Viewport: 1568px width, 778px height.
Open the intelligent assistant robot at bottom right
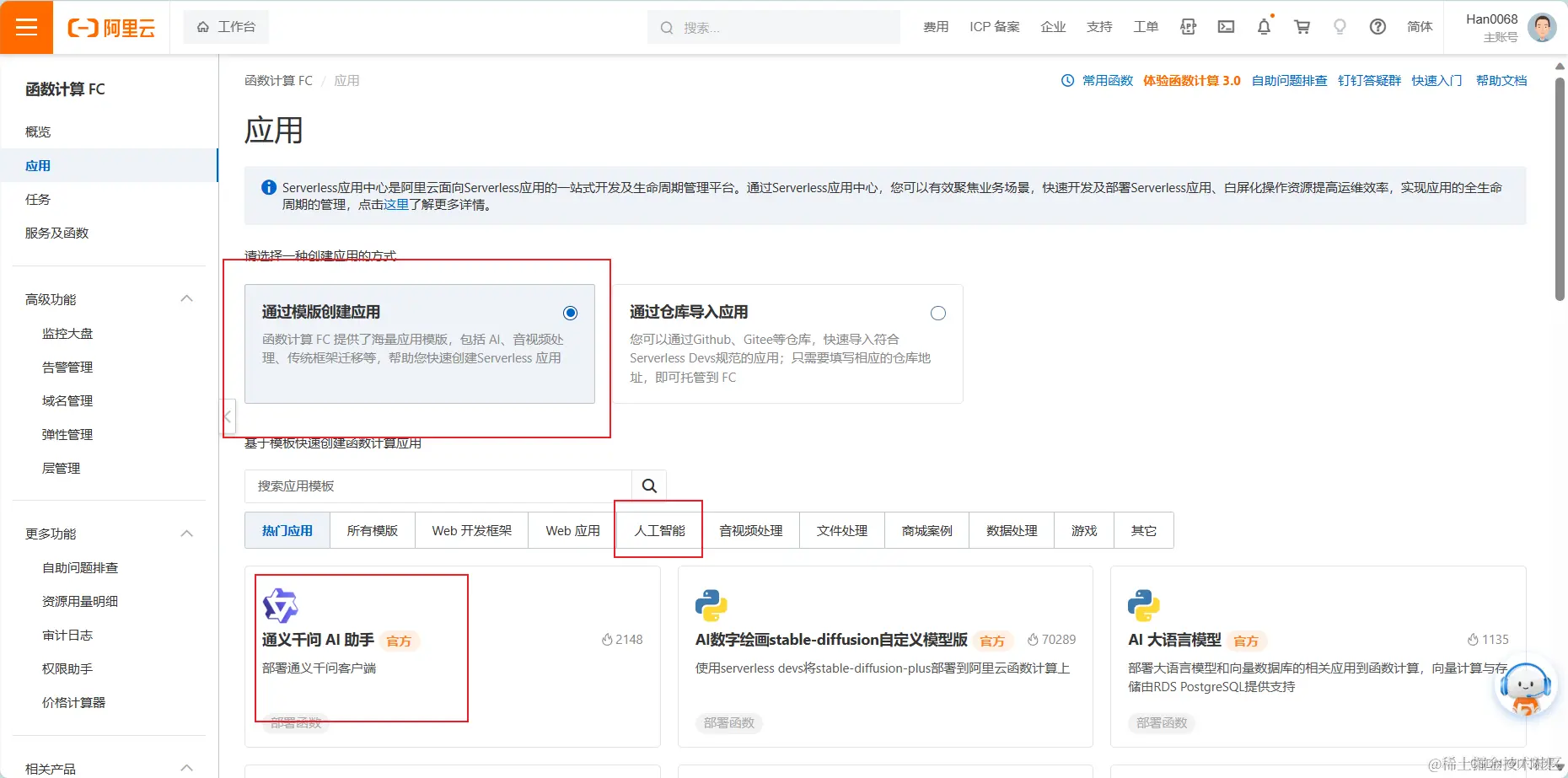tap(1528, 687)
